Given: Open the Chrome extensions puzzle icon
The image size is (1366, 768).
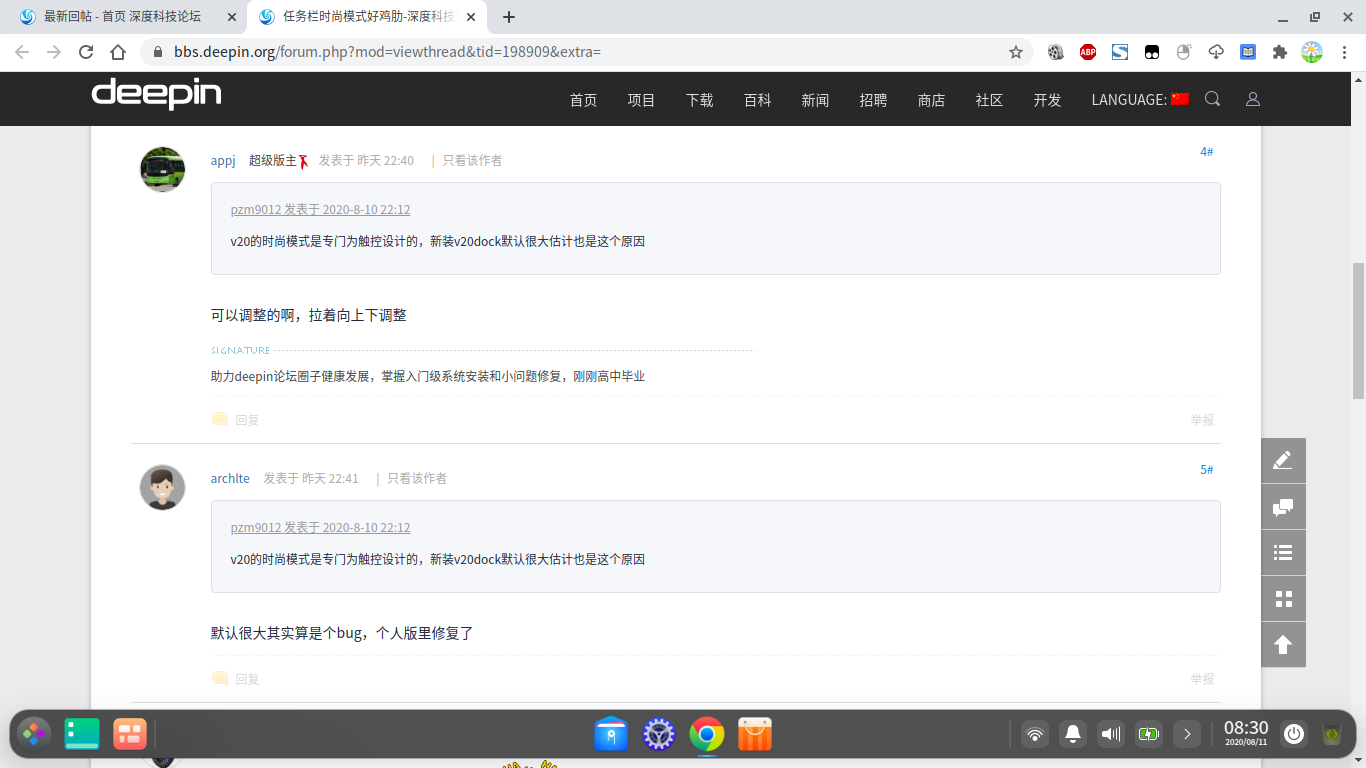Looking at the screenshot, I should point(1280,52).
